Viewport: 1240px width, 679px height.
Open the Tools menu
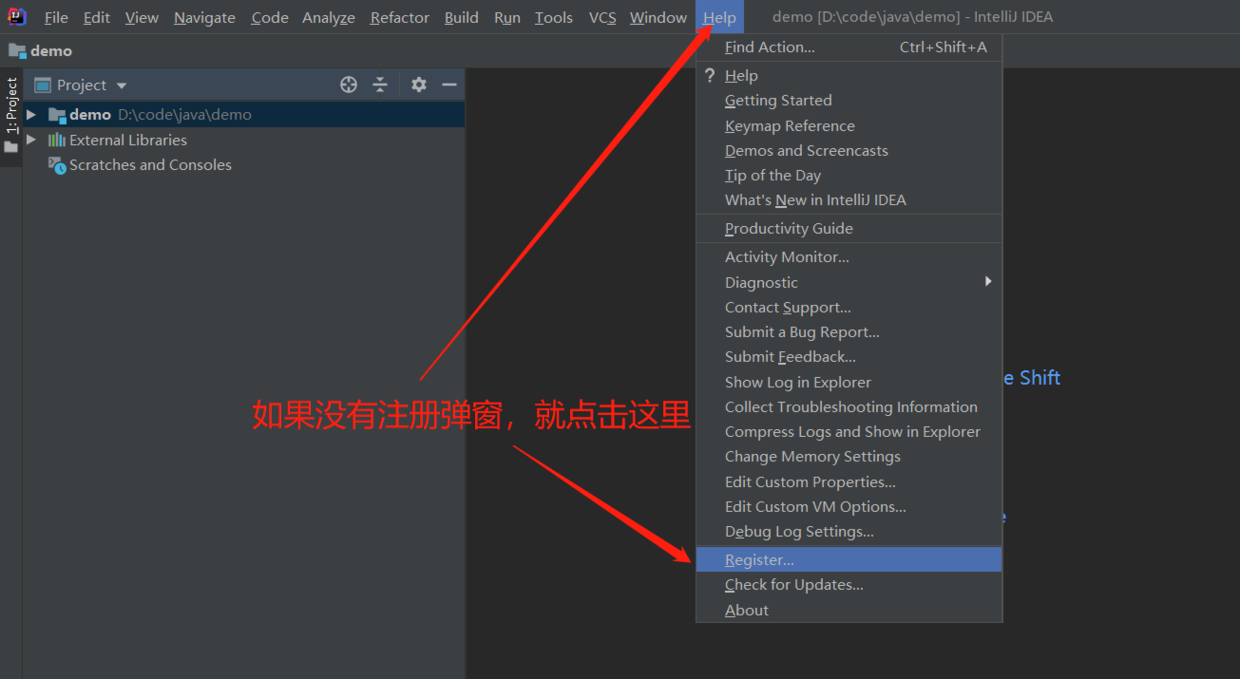click(x=554, y=17)
